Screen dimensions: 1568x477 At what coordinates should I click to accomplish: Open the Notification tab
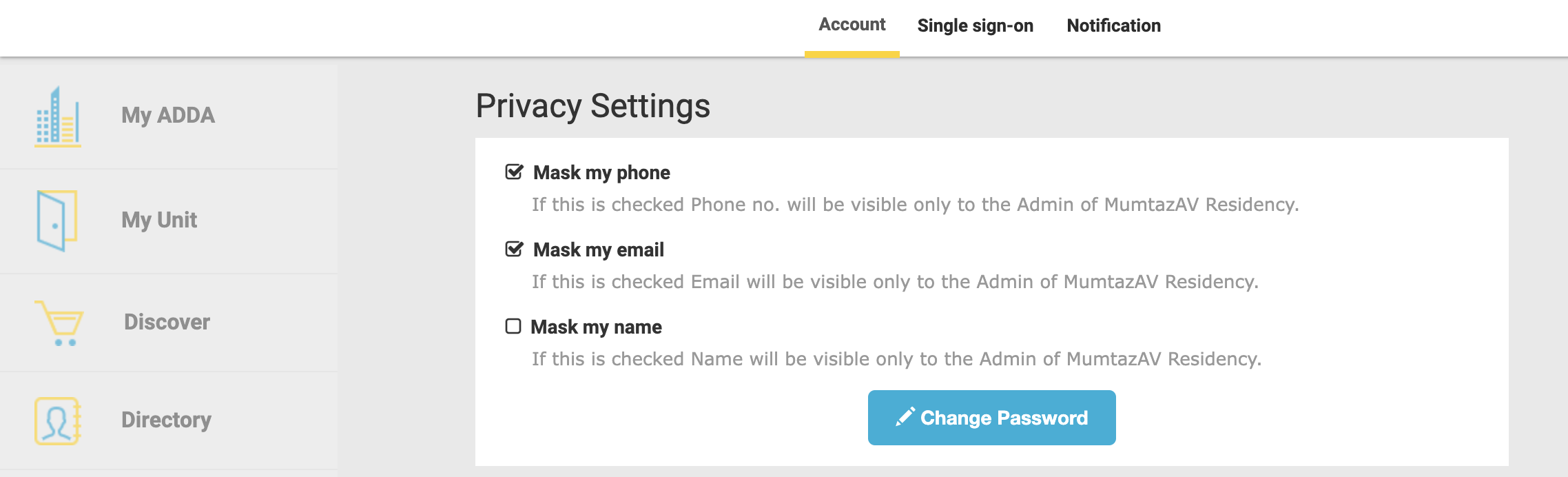1113,26
